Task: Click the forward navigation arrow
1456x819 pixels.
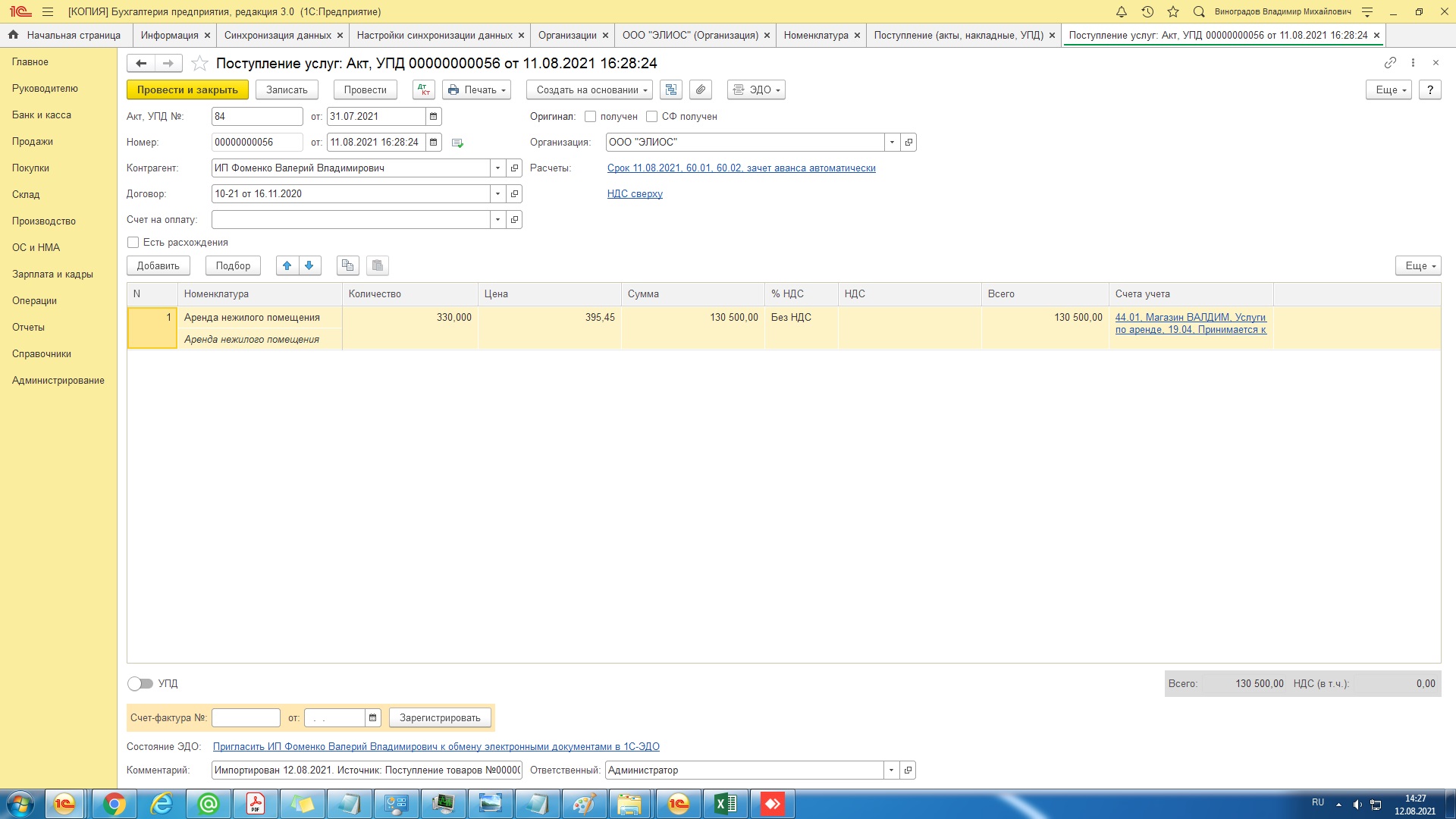Action: coord(168,64)
